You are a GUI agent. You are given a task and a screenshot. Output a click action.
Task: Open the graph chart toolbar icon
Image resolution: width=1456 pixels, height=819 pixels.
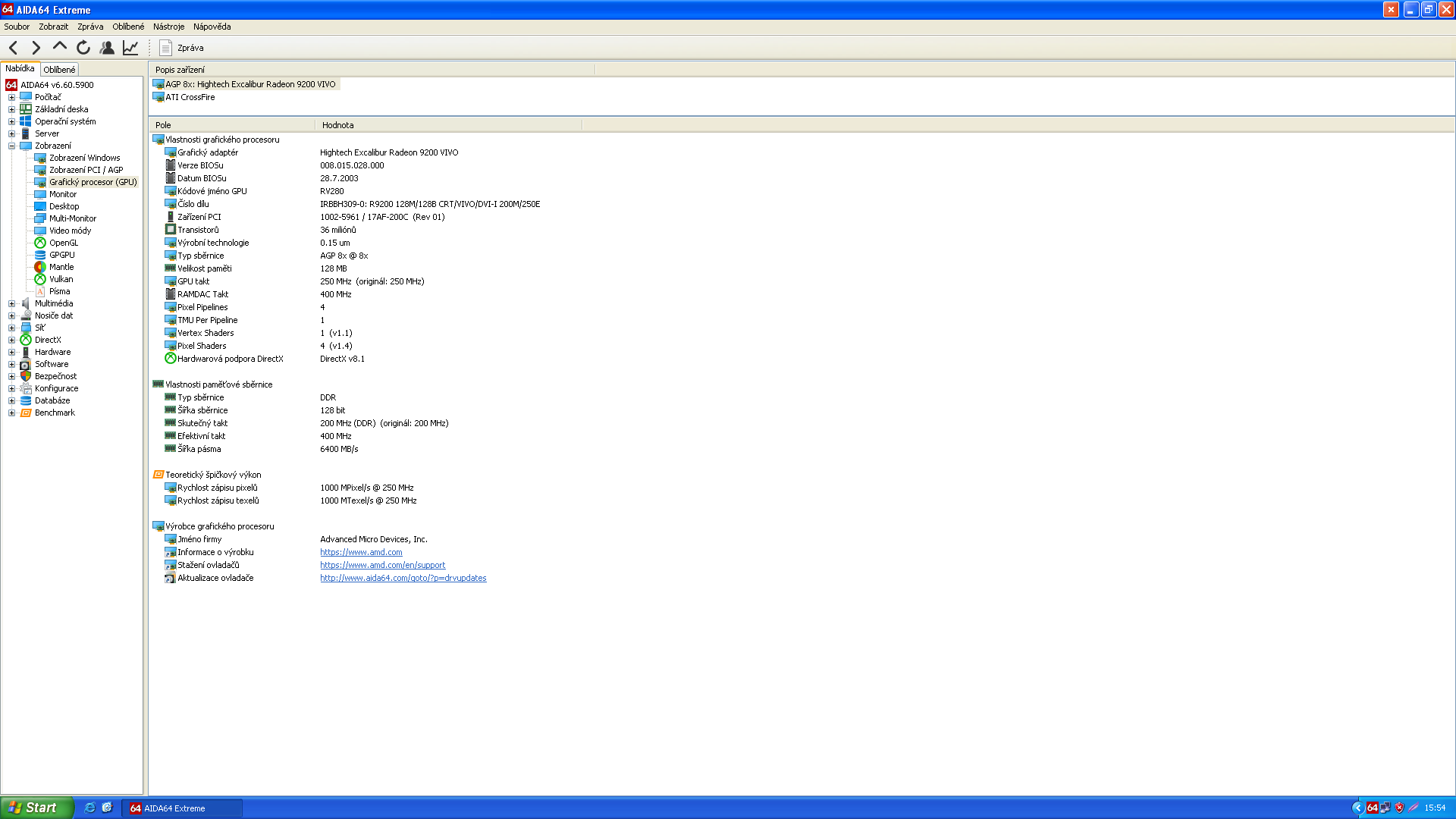[130, 48]
